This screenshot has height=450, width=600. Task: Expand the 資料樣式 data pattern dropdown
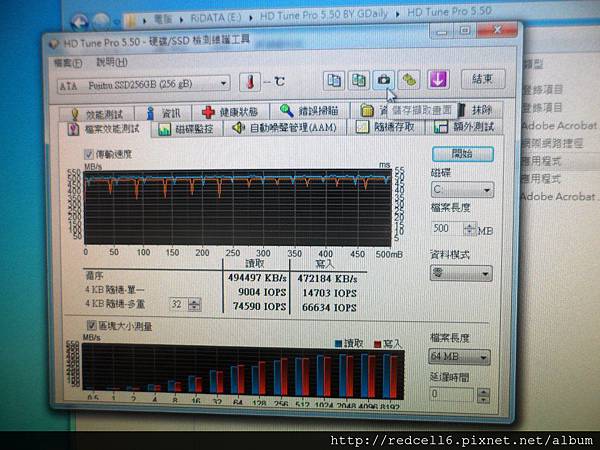tap(461, 274)
